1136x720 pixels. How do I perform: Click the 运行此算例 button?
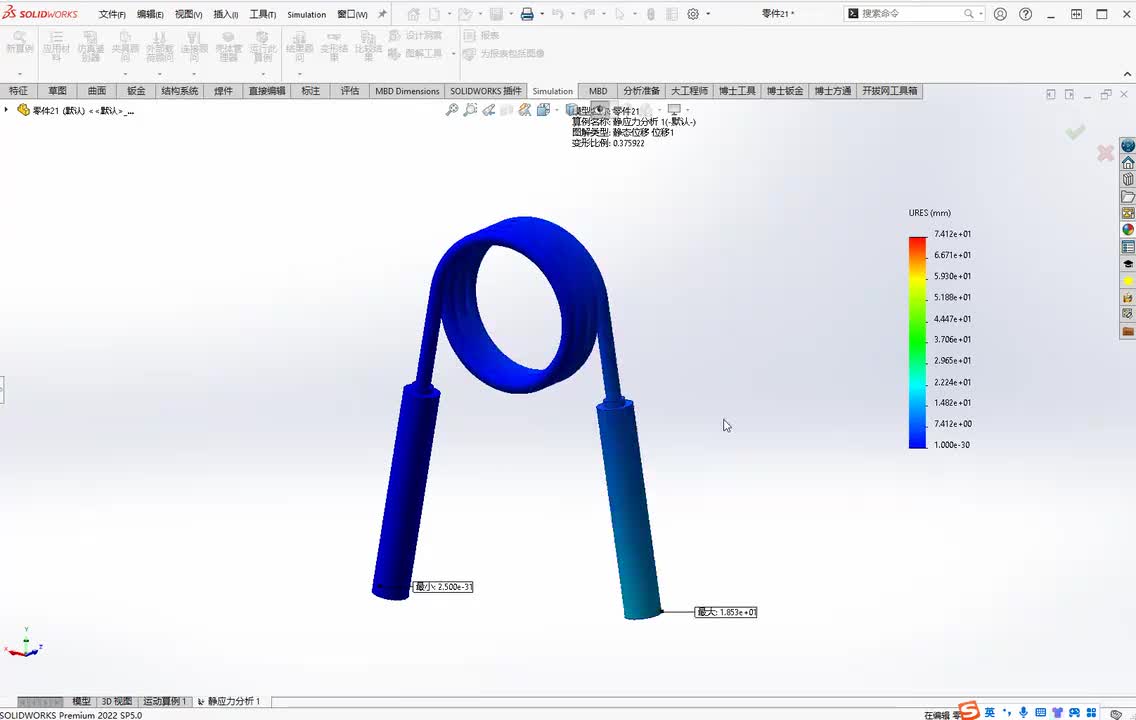click(262, 47)
